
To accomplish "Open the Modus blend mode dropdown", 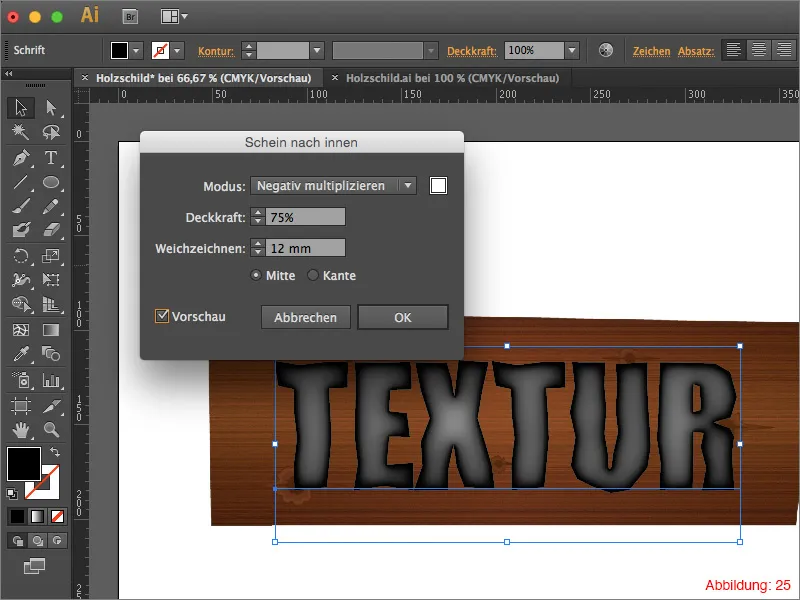I will coord(333,186).
